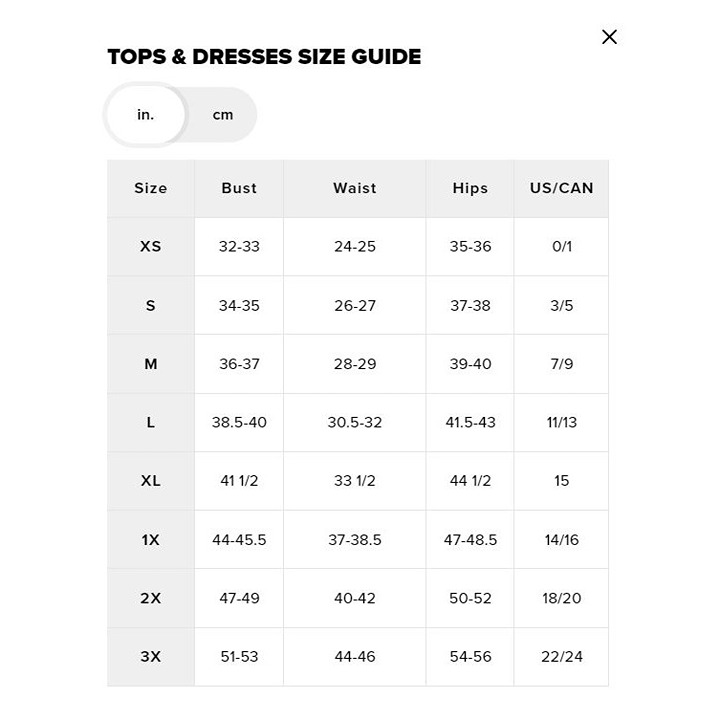
Task: Select the S size row label
Action: point(151,305)
